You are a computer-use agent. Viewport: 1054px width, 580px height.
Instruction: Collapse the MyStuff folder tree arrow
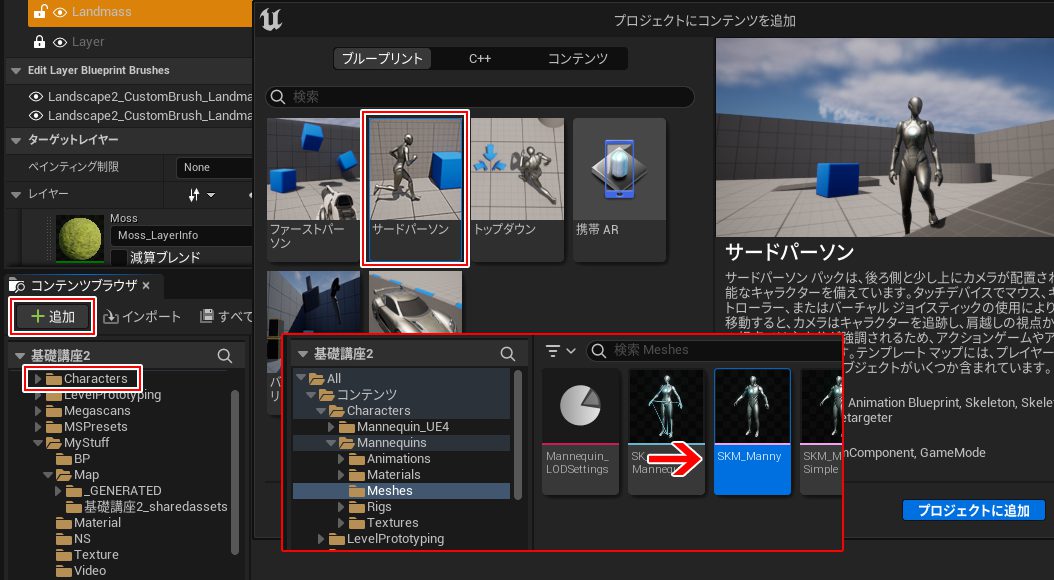point(38,443)
